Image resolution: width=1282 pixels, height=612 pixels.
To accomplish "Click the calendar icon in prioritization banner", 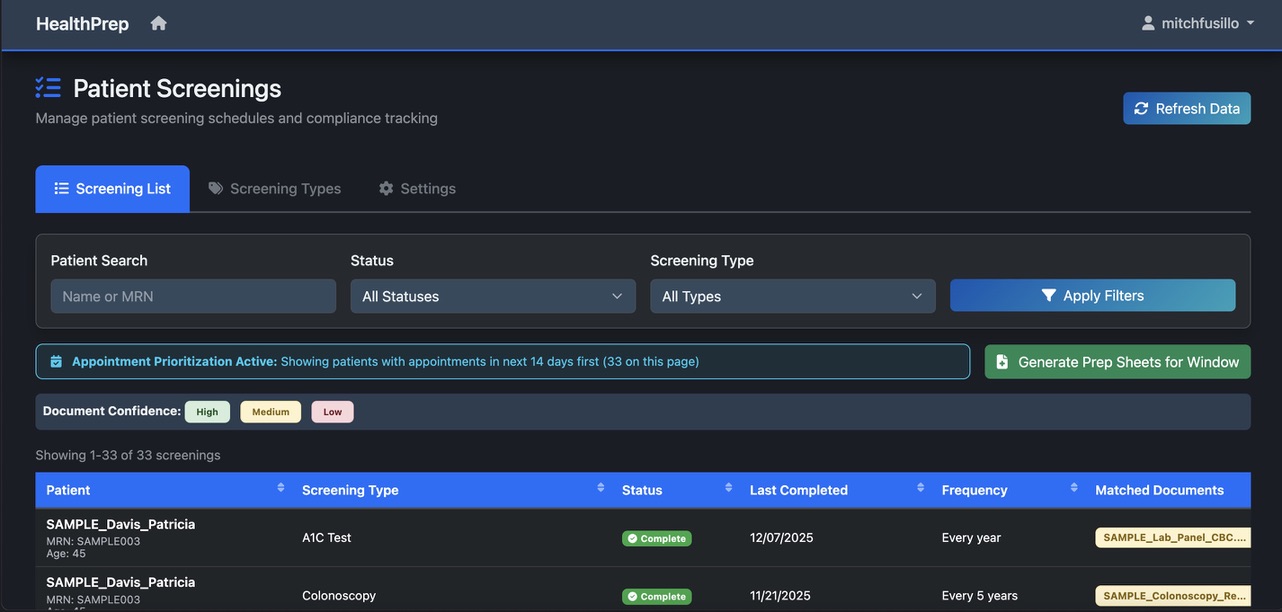I will coord(56,362).
